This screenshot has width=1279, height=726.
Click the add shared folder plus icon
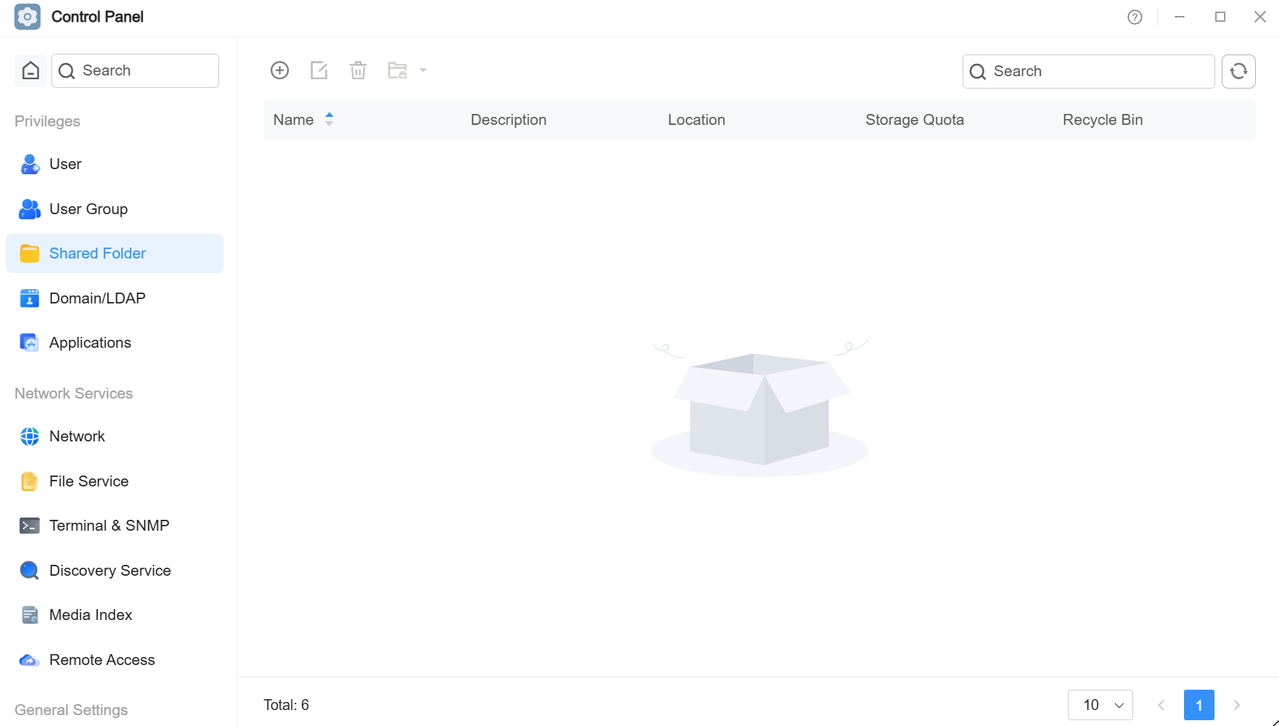280,70
